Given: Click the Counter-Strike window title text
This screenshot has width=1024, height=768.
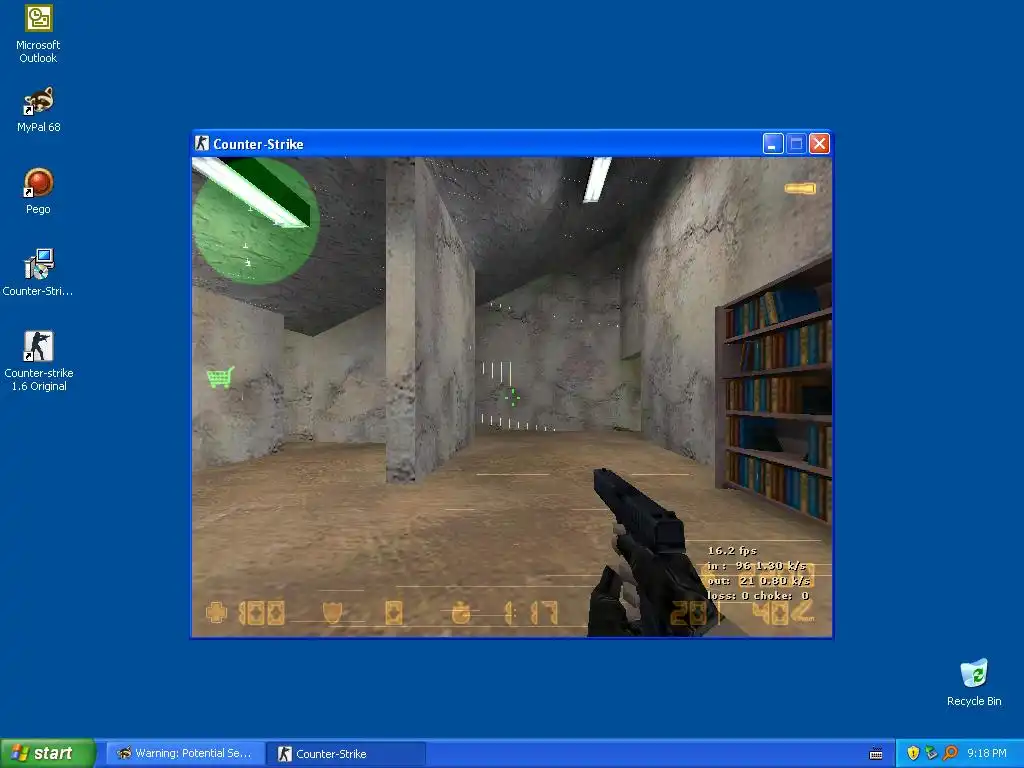Looking at the screenshot, I should [x=258, y=144].
